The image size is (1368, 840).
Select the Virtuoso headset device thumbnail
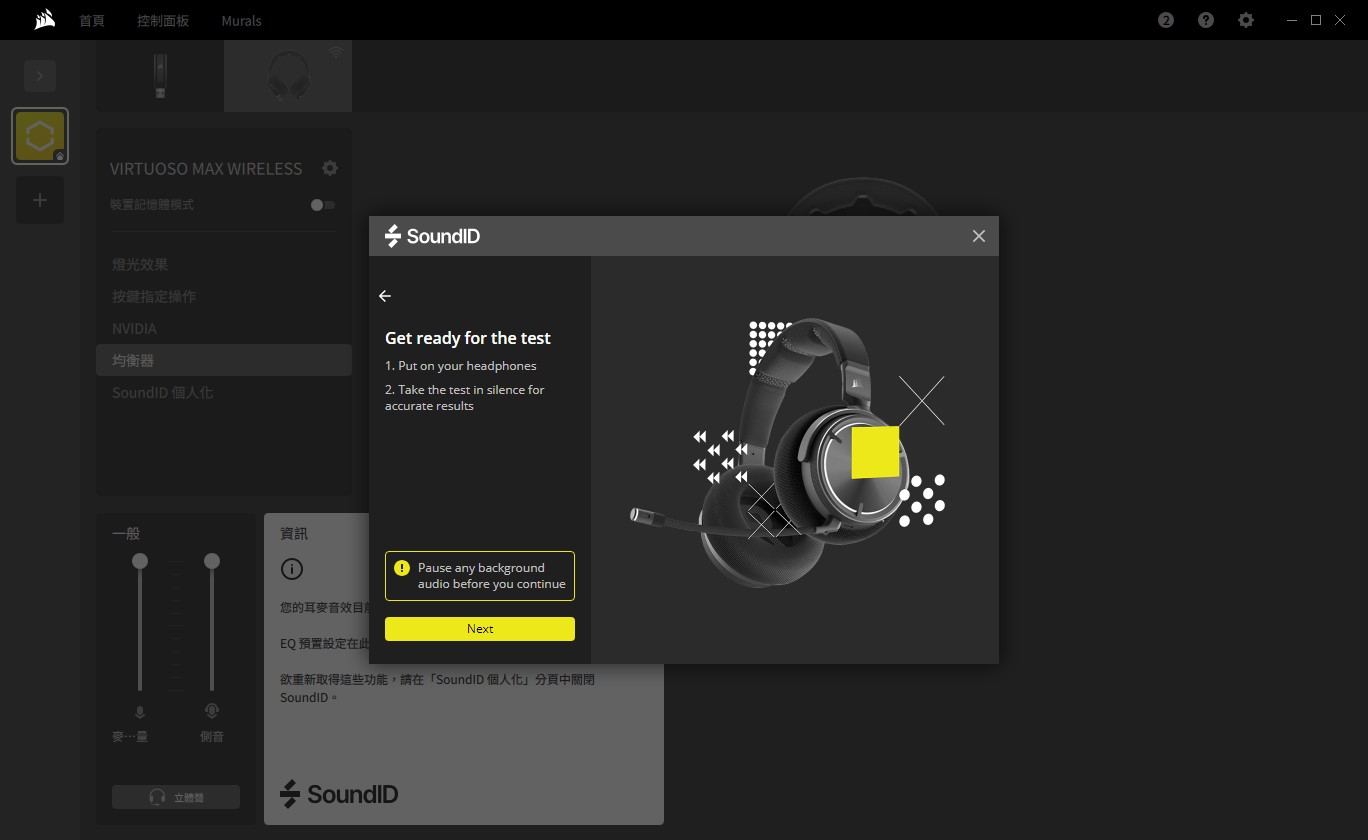(288, 76)
